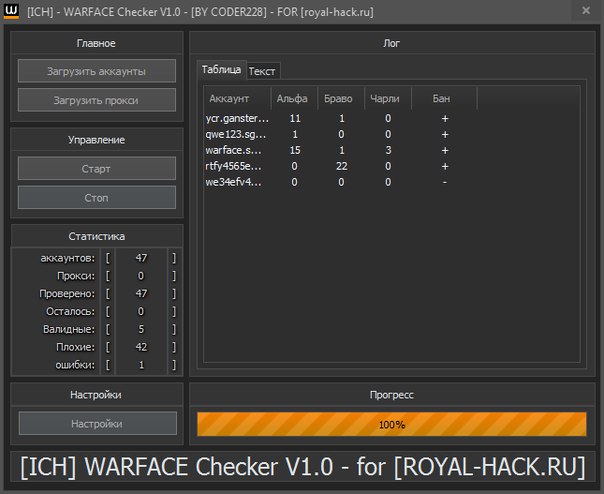This screenshot has height=494, width=604.
Task: Open the Настройки settings button
Action: pos(97,423)
